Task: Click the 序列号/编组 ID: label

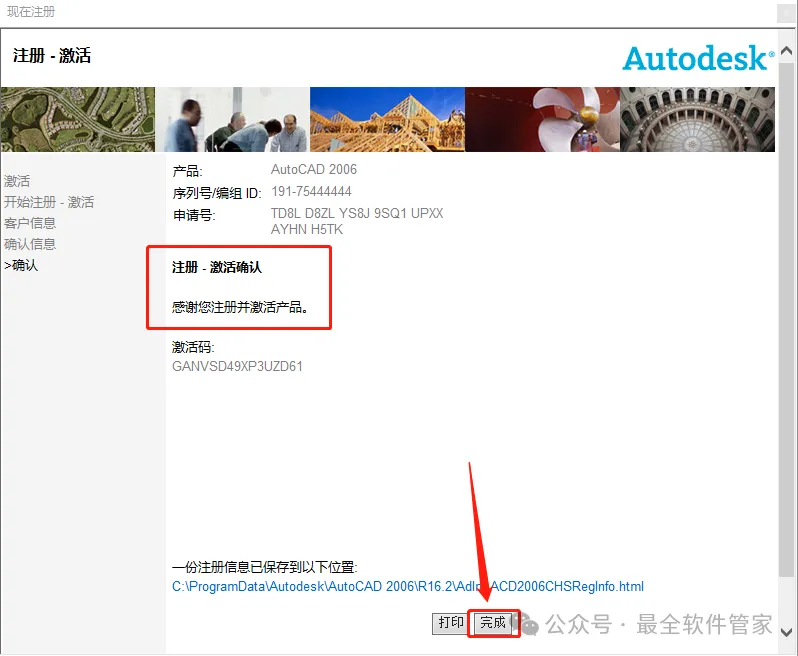Action: [x=217, y=193]
